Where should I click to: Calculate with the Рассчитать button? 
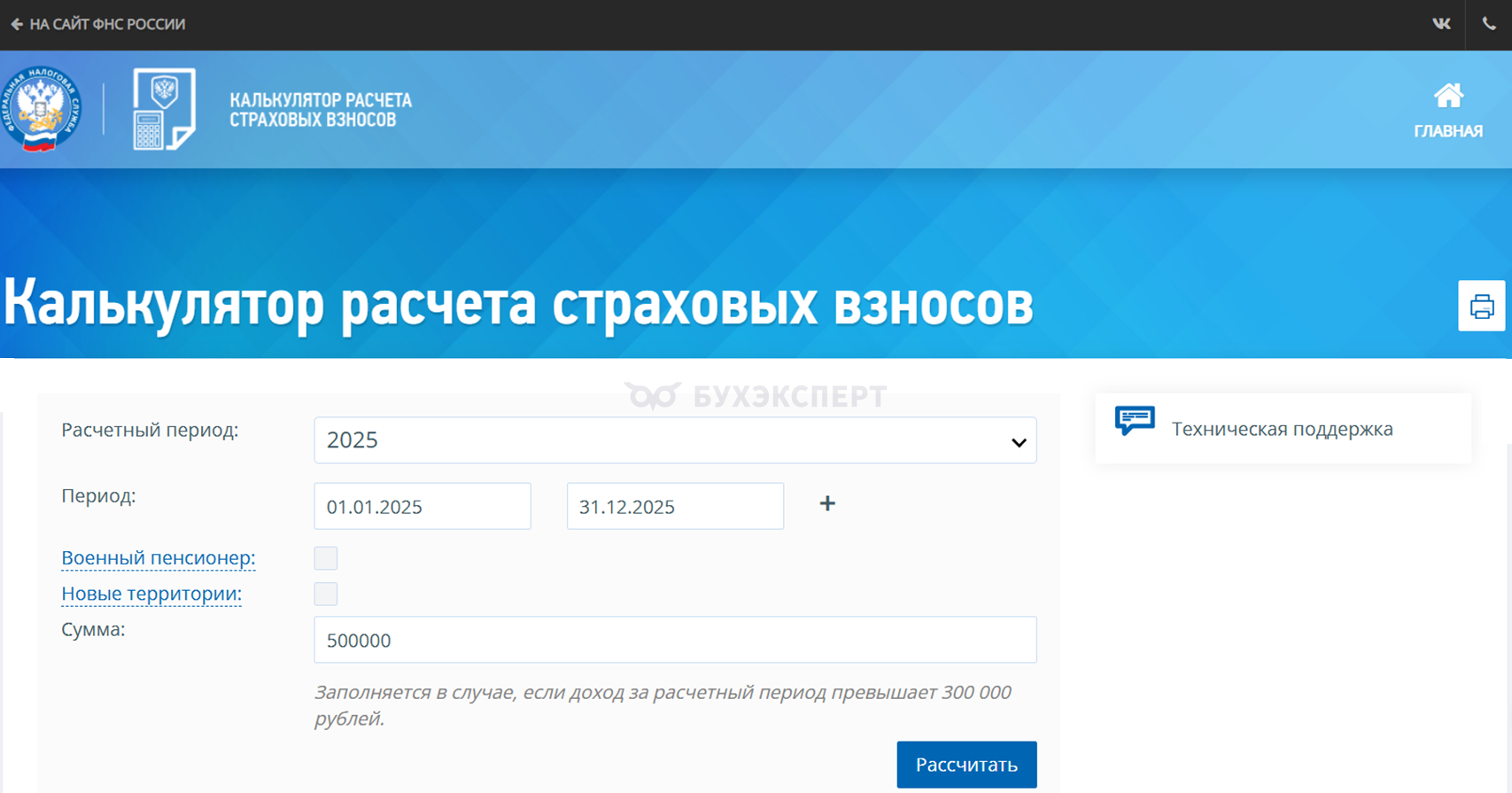pos(966,765)
